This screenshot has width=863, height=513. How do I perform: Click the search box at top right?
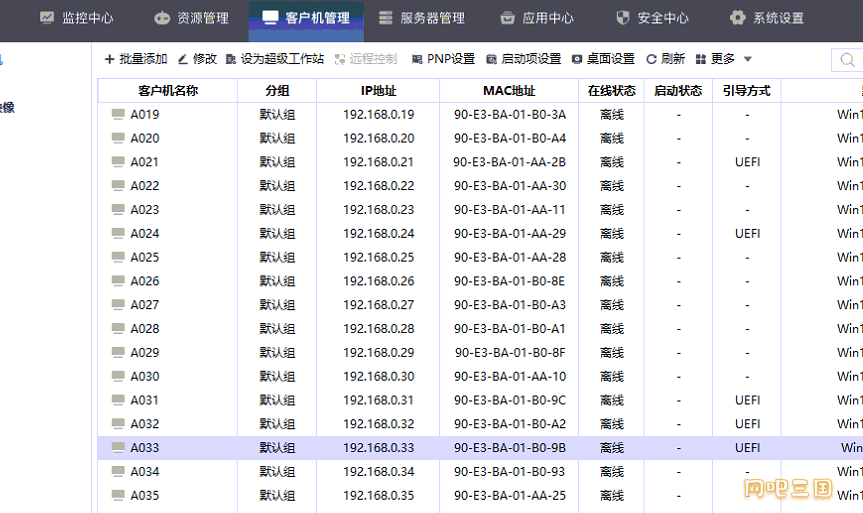tap(850, 60)
